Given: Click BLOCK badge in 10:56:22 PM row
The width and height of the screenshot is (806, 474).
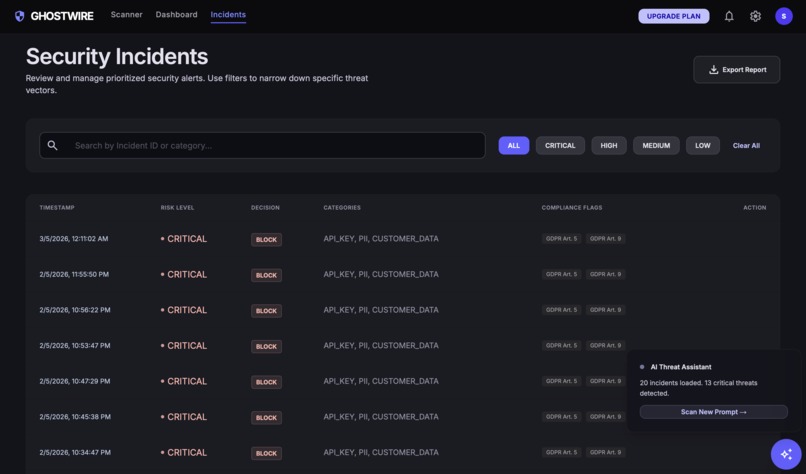Looking at the screenshot, I should tap(266, 311).
